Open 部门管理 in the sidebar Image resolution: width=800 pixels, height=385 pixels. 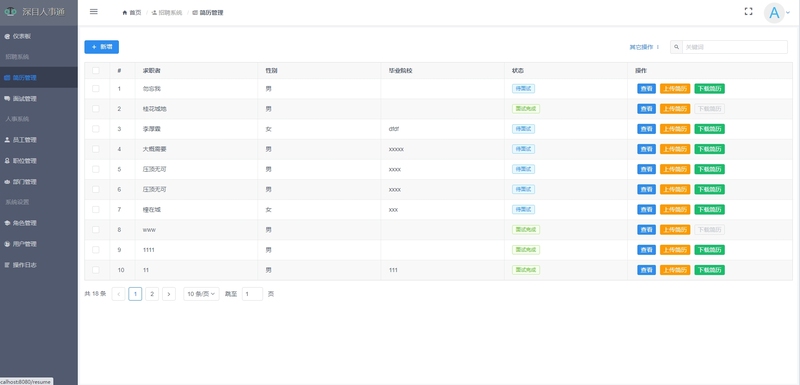(39, 182)
